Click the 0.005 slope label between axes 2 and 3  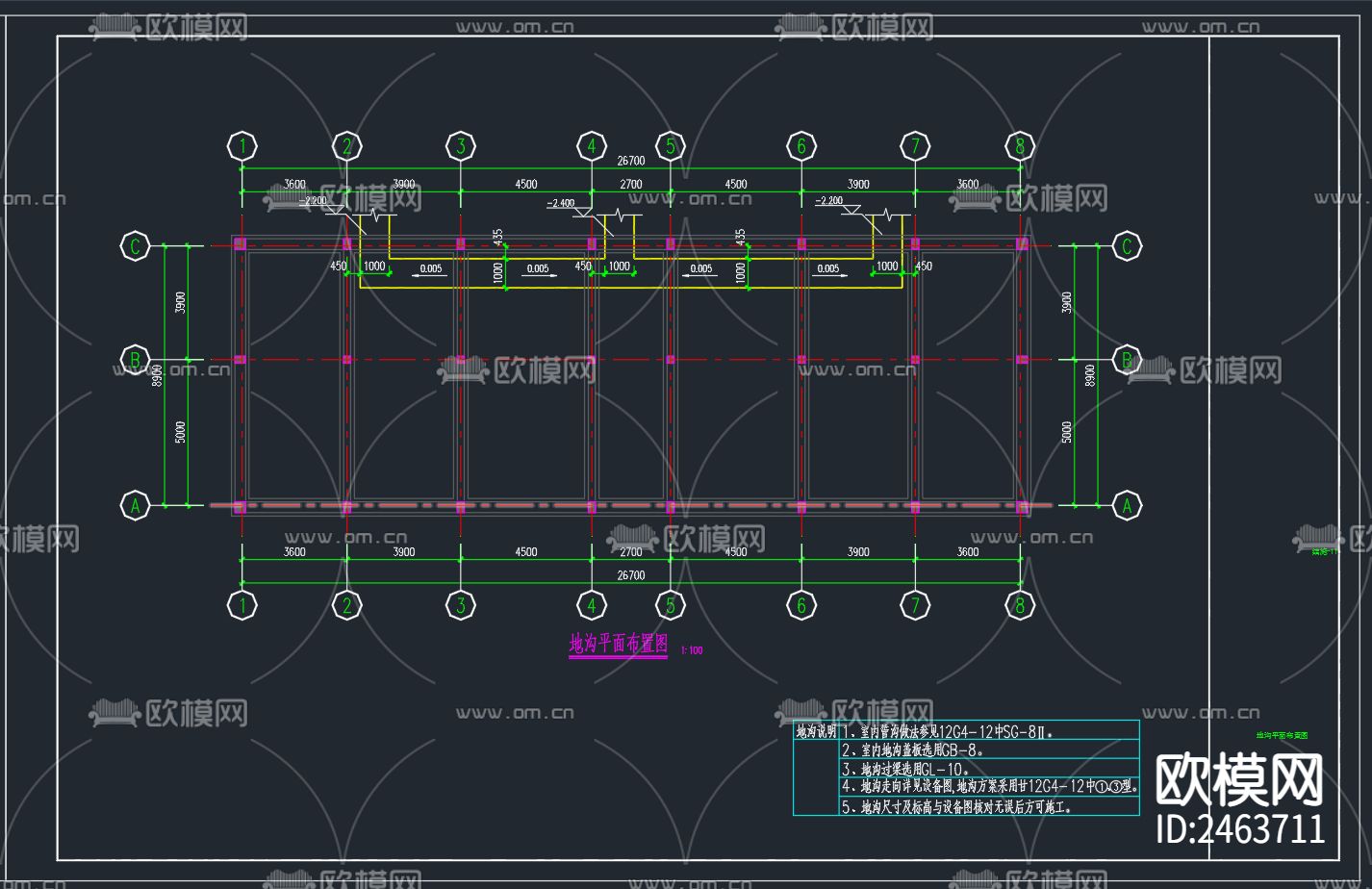pyautogui.click(x=431, y=268)
